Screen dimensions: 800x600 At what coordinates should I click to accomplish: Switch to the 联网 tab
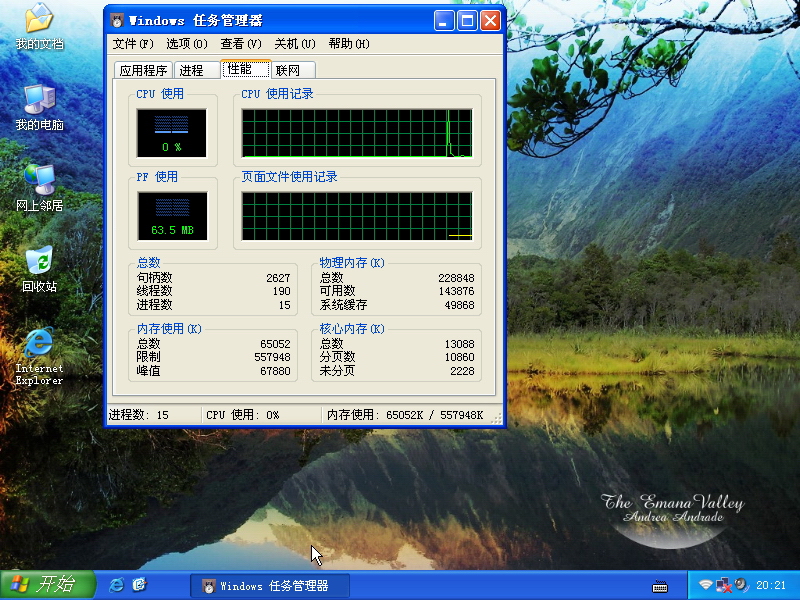[293, 70]
